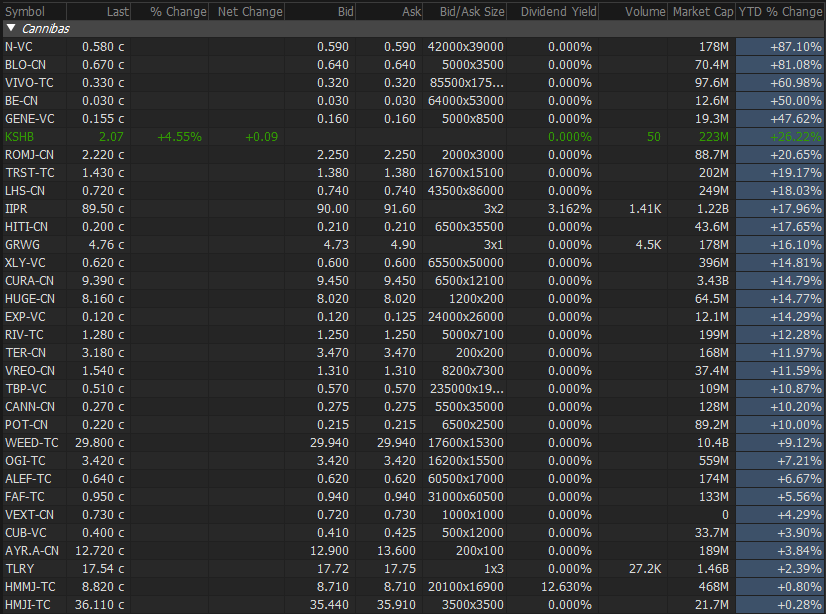826x614 pixels.
Task: Click AYR.A-CN's 13.600 ask price
Action: click(396, 550)
